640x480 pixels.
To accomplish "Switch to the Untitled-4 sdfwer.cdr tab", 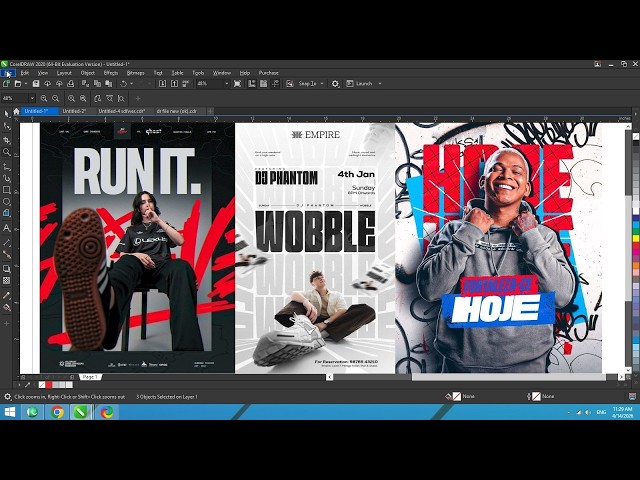I will tap(122, 111).
